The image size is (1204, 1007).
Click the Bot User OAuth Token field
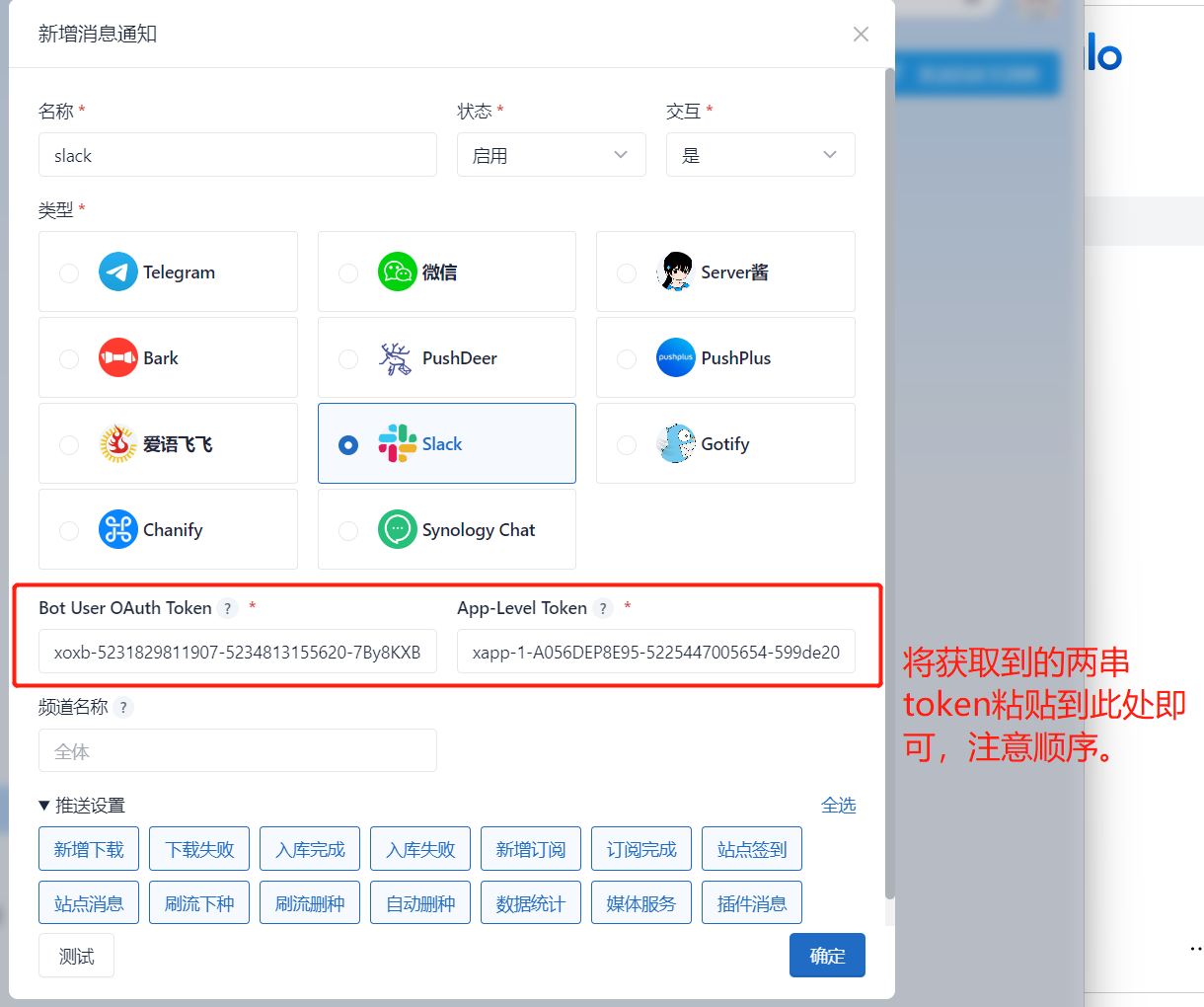point(238,652)
